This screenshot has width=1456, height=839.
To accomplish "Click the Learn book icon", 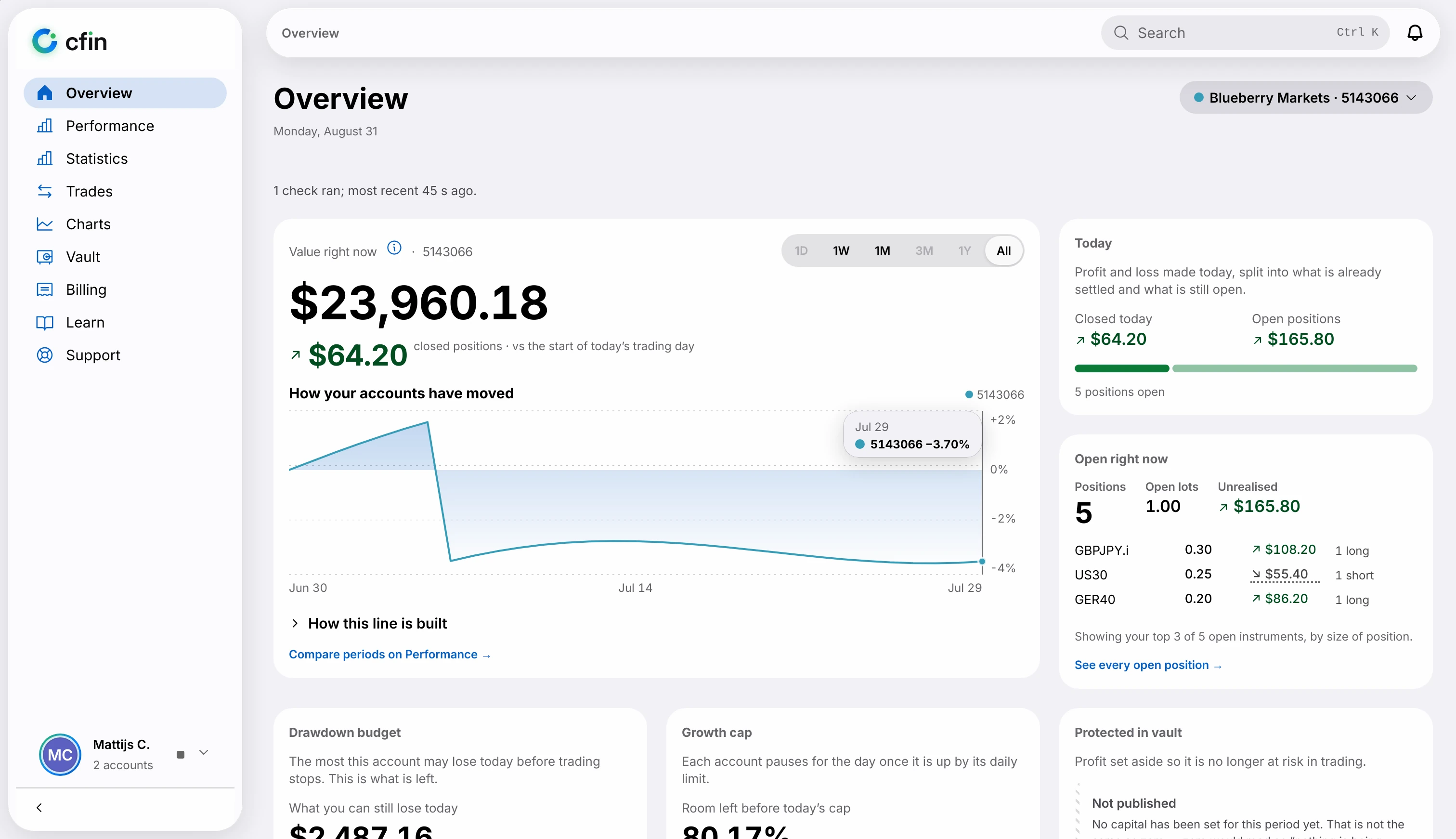I will pos(45,322).
